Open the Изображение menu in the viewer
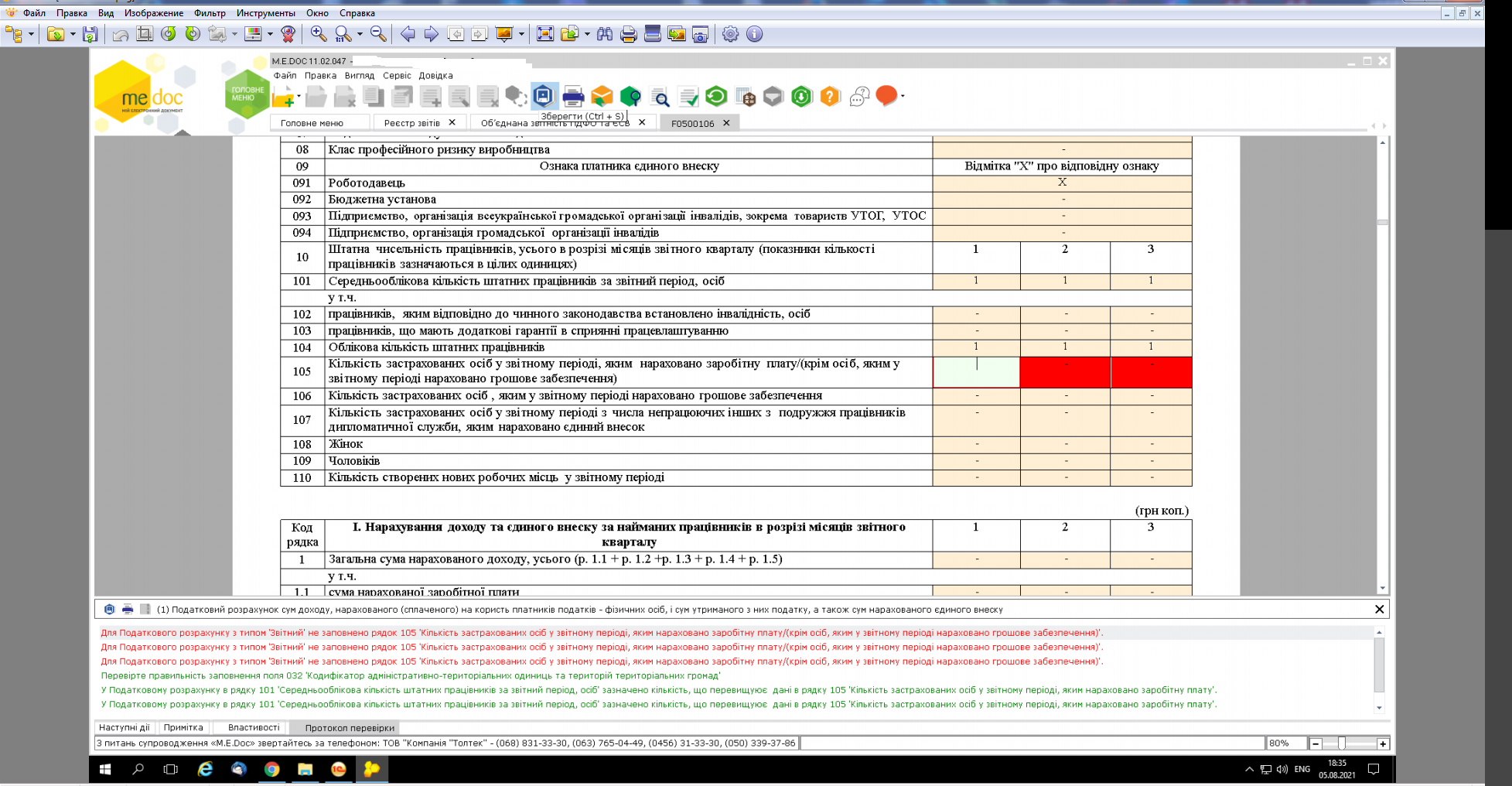1512x786 pixels. coord(154,13)
